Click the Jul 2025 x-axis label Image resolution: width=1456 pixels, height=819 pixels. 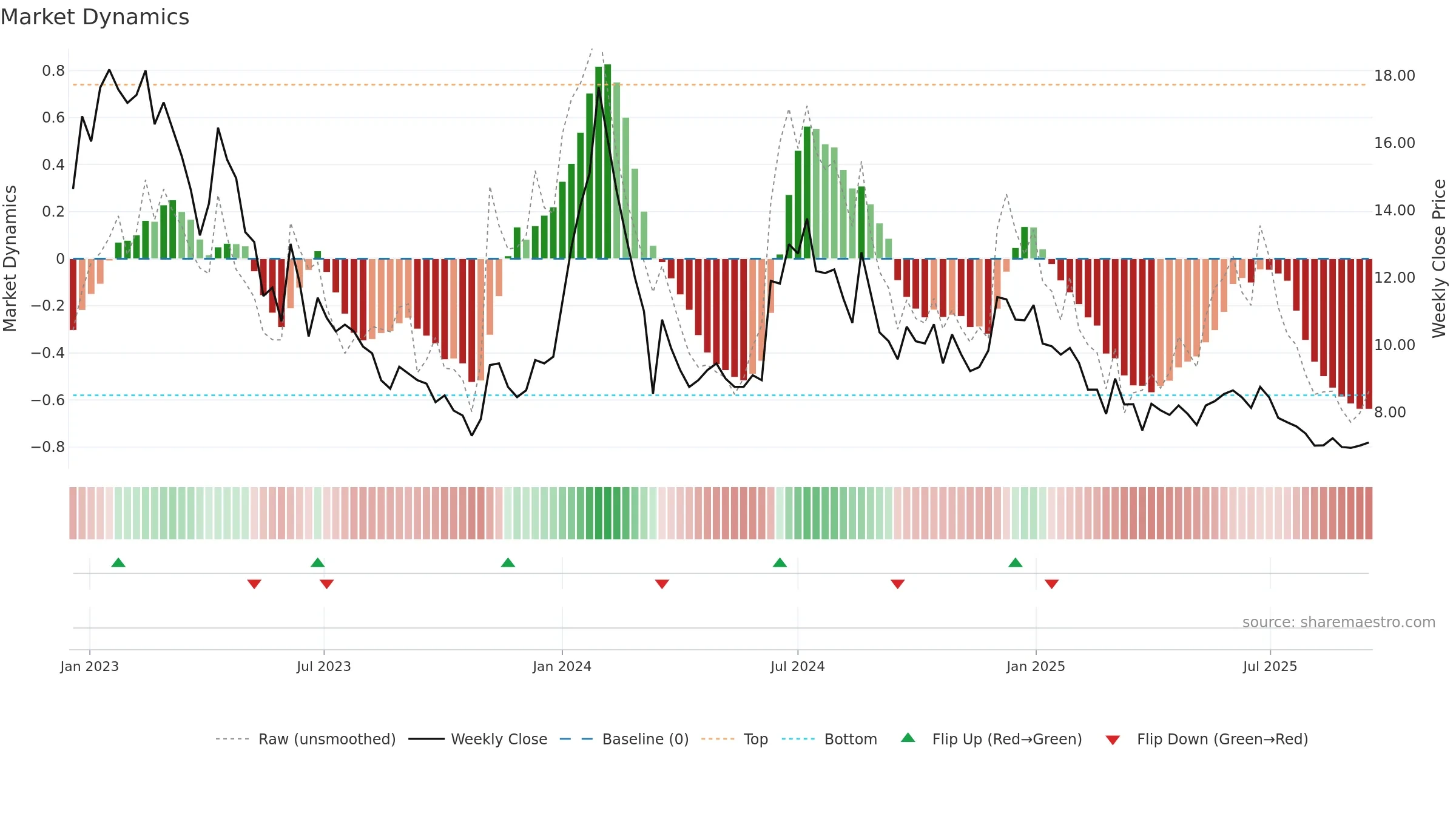pyautogui.click(x=1270, y=666)
